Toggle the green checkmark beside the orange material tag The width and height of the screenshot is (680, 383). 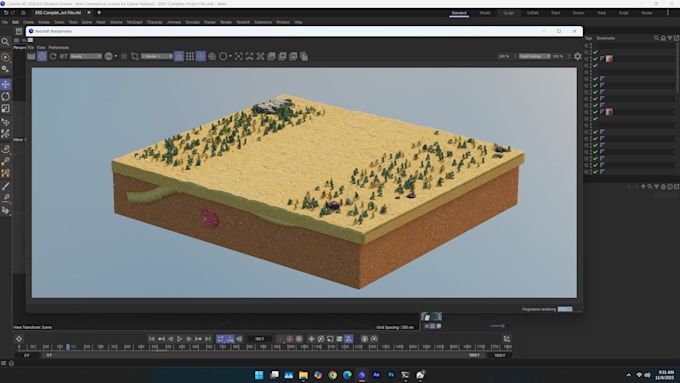595,59
